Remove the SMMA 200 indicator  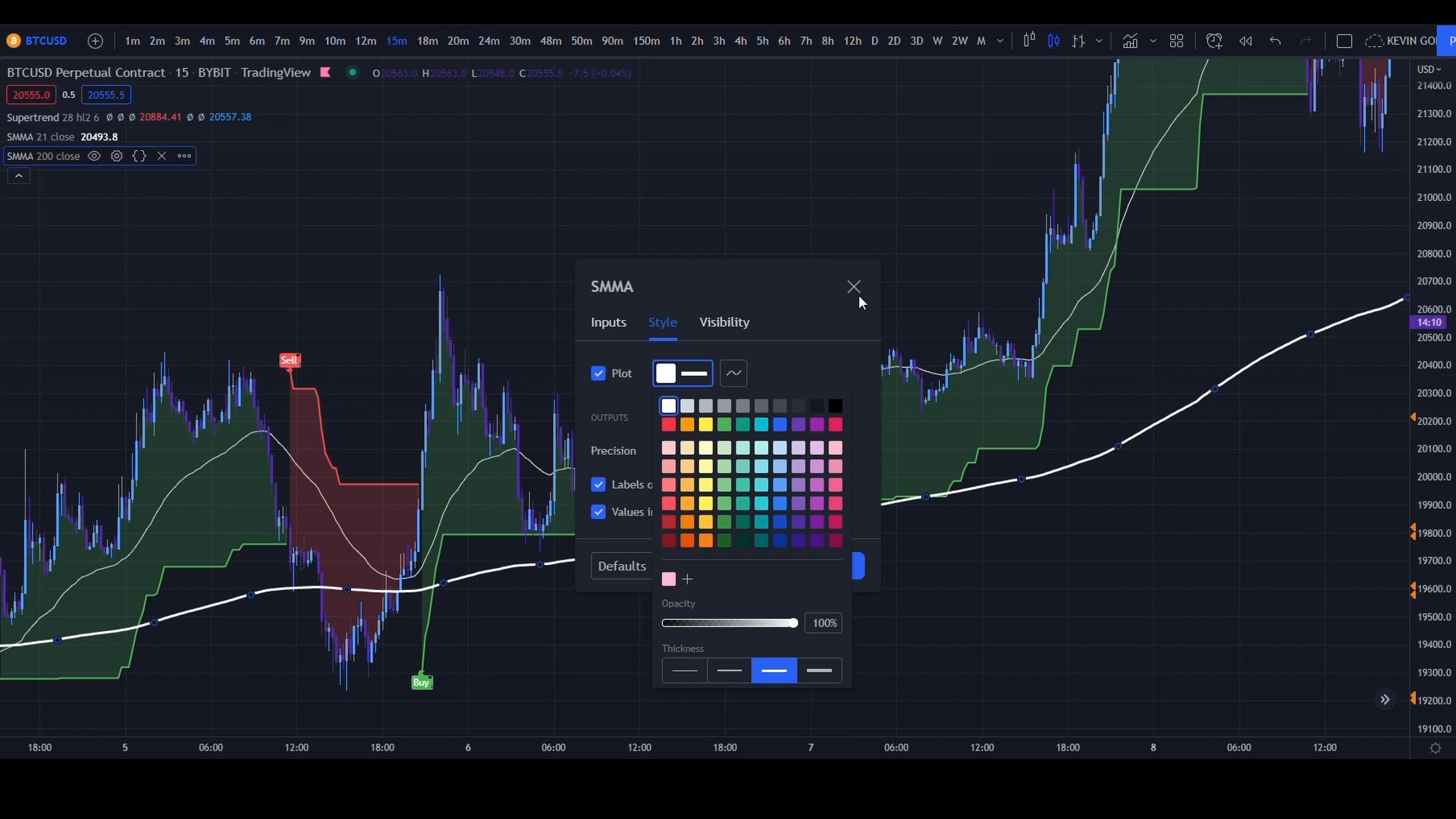pos(162,155)
